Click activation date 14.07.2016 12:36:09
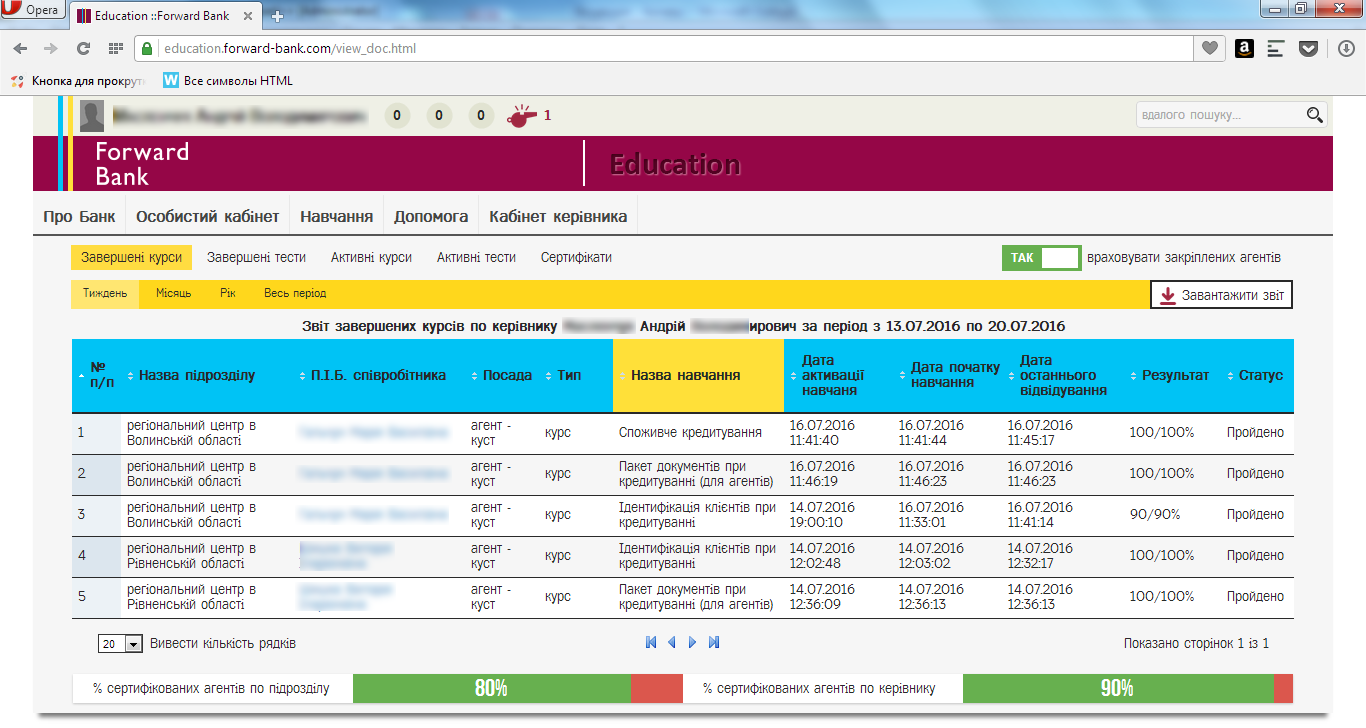 point(822,597)
